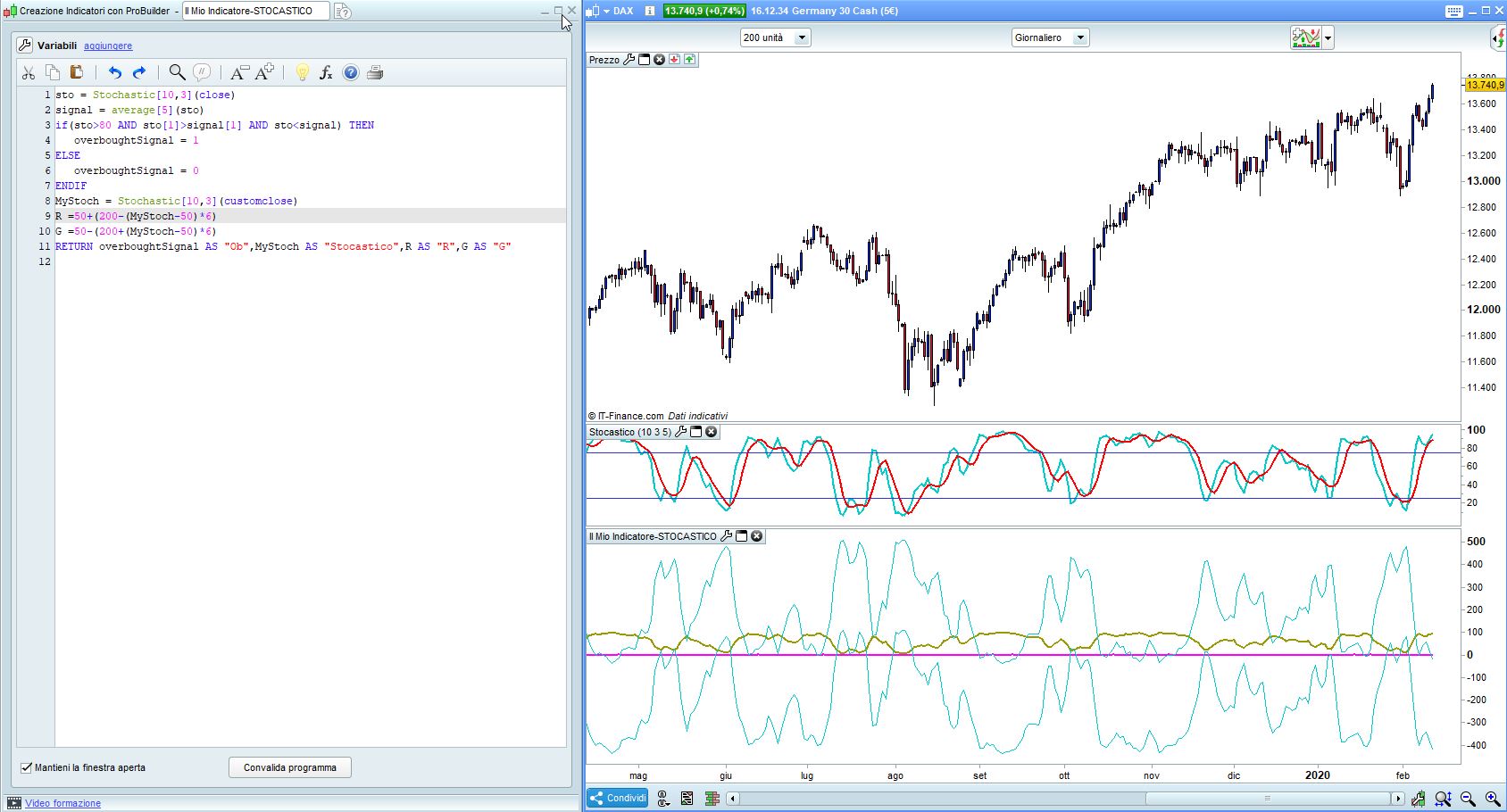The image size is (1507, 812).
Task: Redo the last undone edit
Action: coord(139,73)
